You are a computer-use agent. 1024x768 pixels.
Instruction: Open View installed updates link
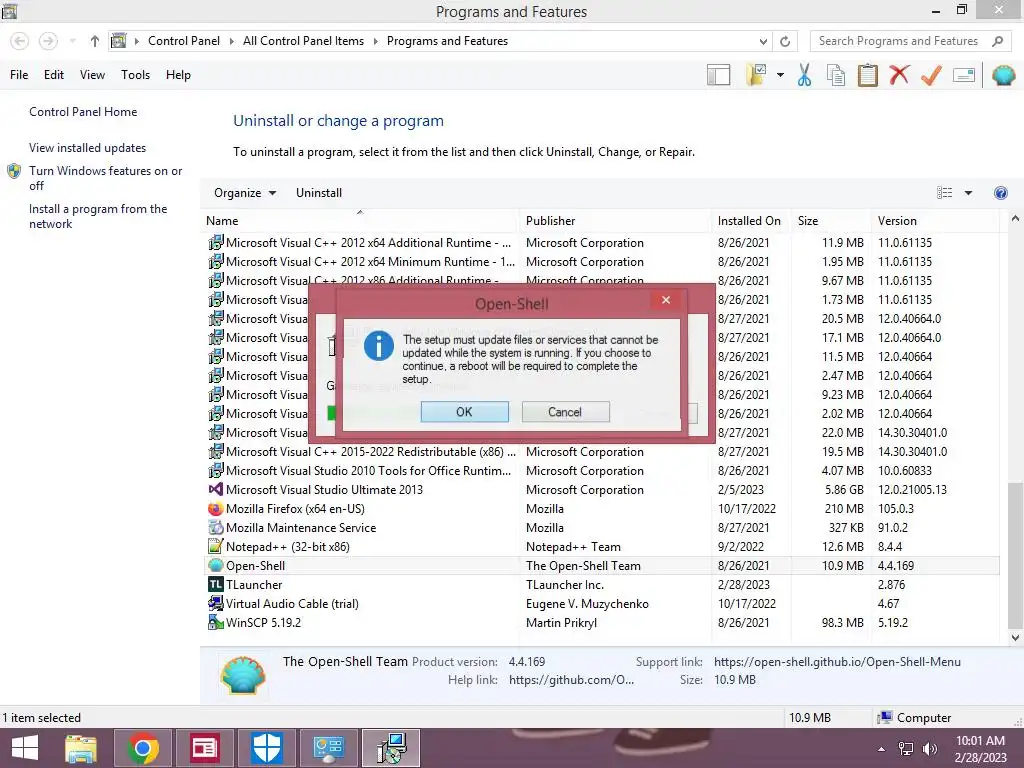coord(88,148)
